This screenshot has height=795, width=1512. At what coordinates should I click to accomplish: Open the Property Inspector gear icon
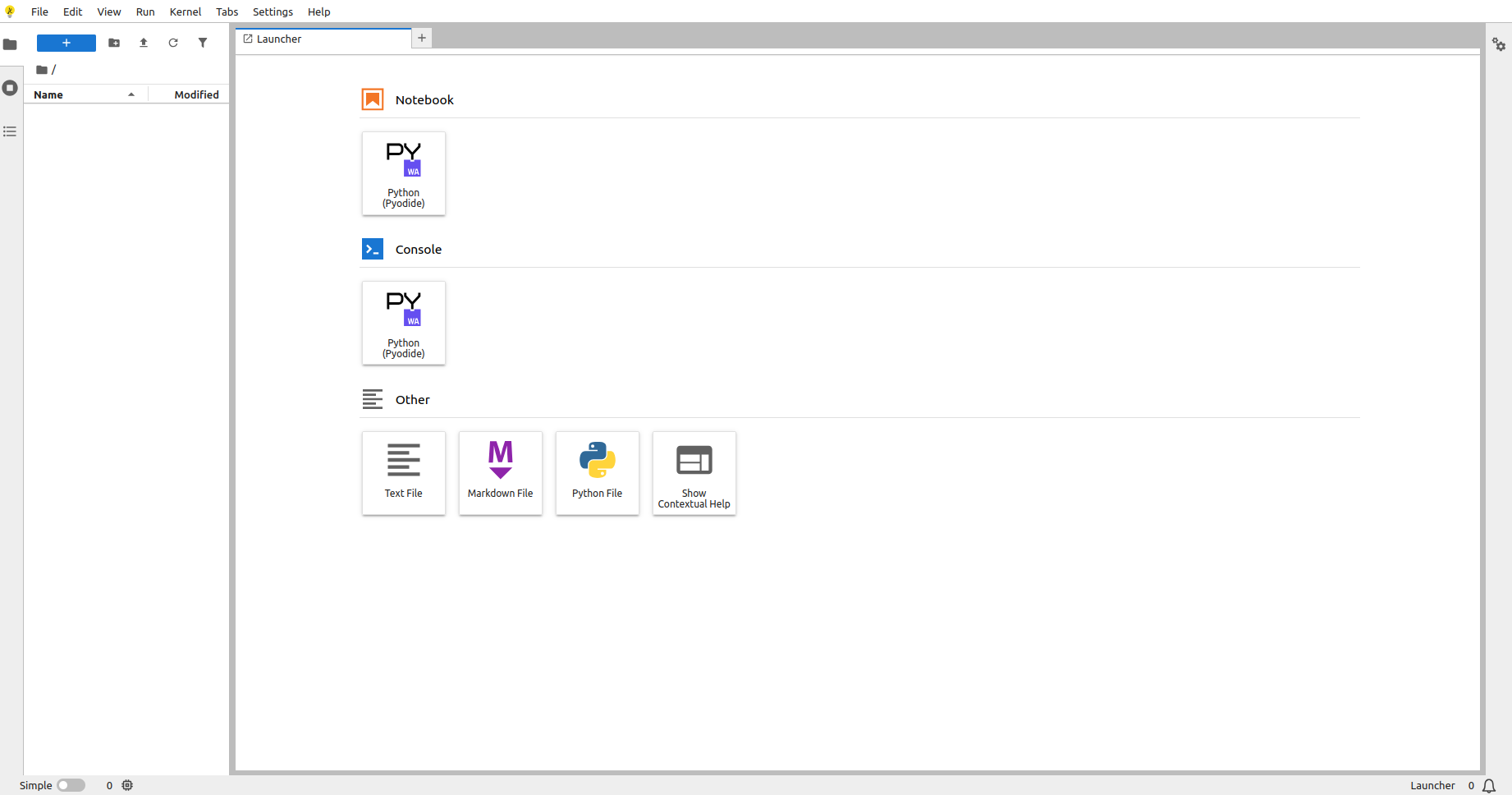pyautogui.click(x=1499, y=44)
